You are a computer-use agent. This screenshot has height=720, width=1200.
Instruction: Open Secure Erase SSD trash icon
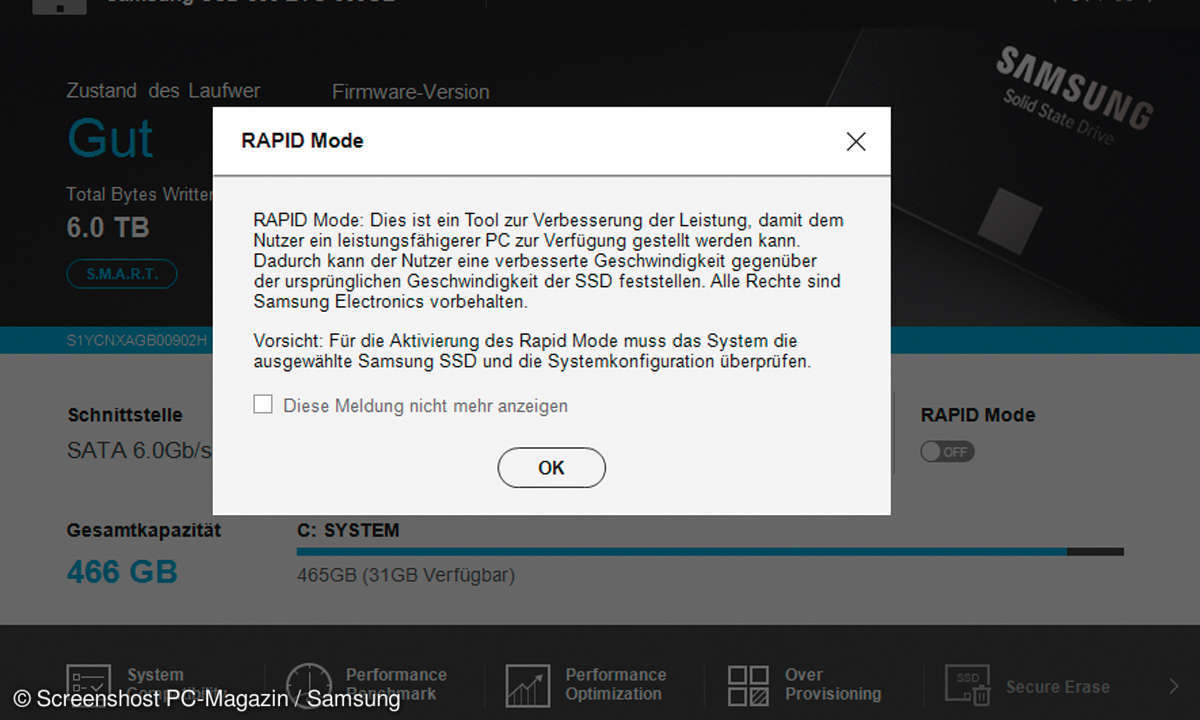coord(967,686)
